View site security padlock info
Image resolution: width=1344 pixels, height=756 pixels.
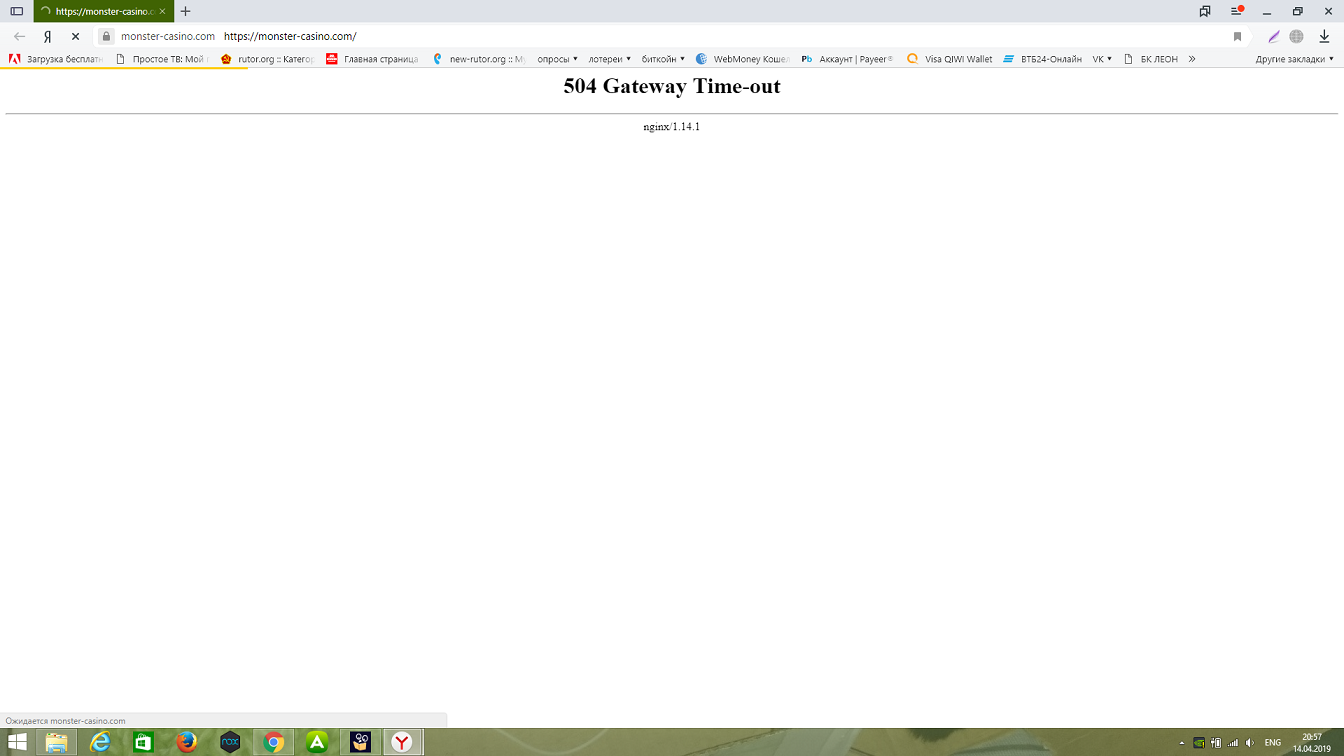pyautogui.click(x=105, y=36)
